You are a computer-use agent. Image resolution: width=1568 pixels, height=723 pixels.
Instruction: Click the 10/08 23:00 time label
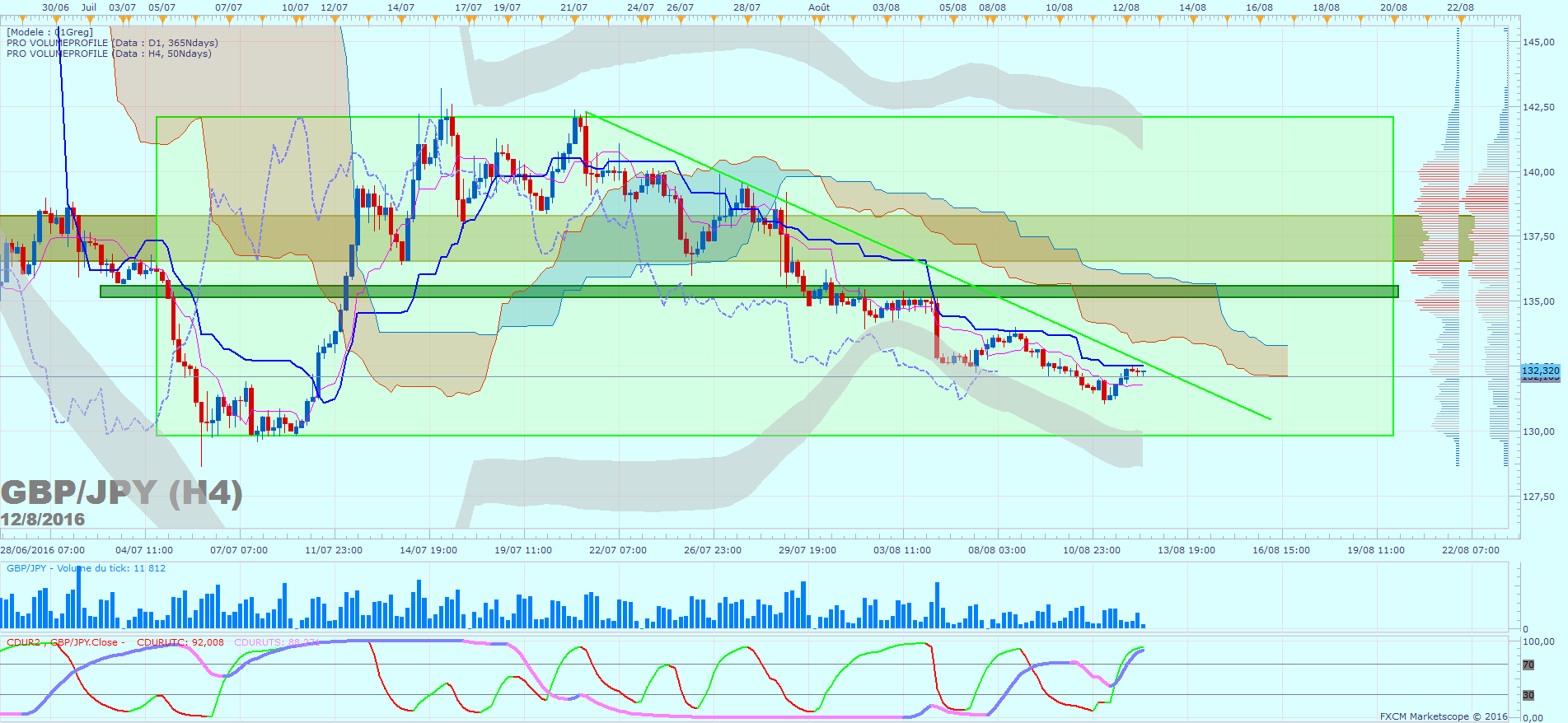(x=1092, y=550)
